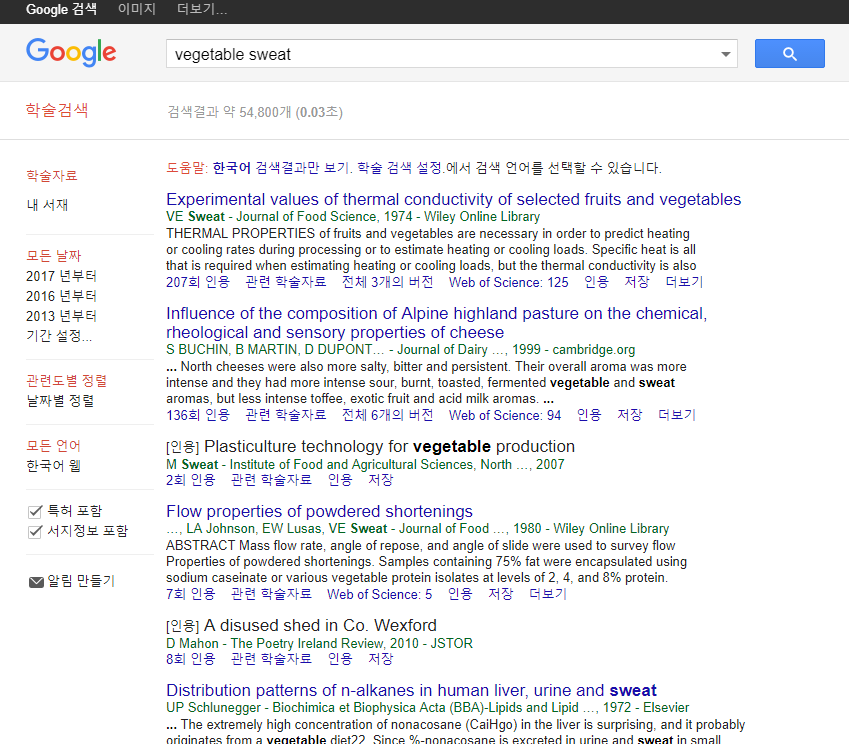The image size is (849, 744).
Task: Expand 더보기 under thermal conductivity result
Action: [683, 282]
